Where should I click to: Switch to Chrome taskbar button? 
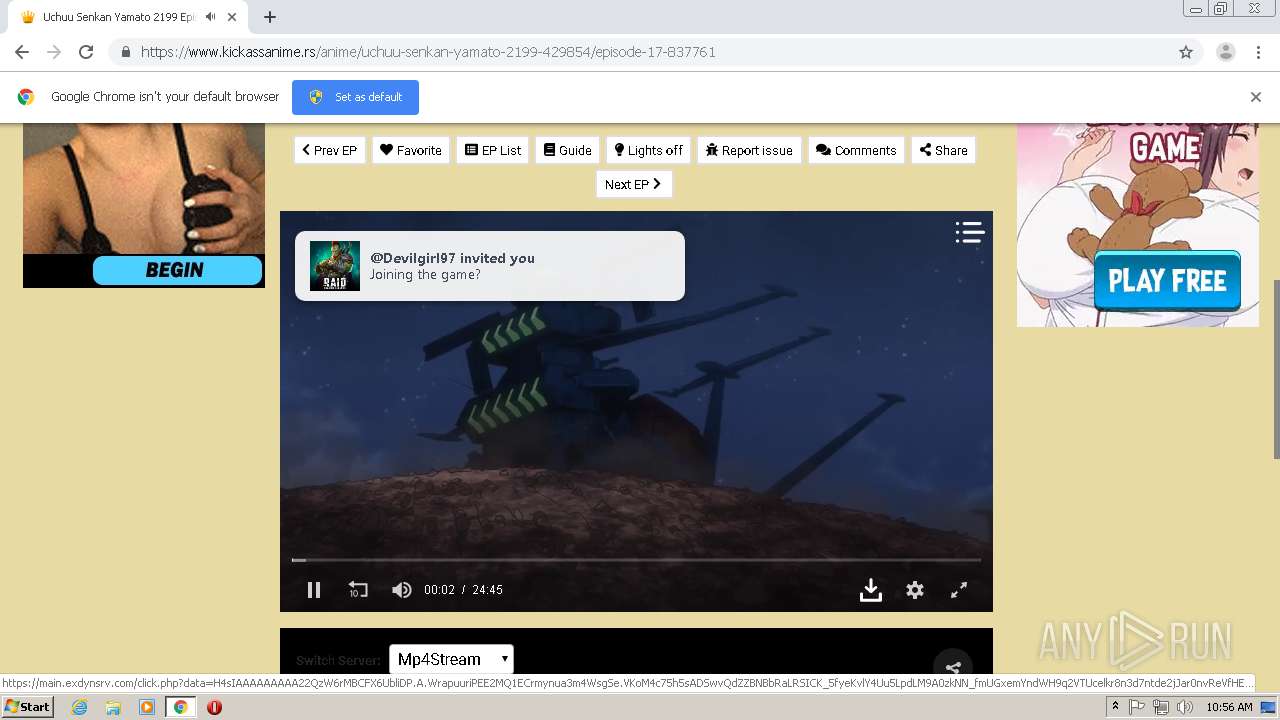[180, 707]
